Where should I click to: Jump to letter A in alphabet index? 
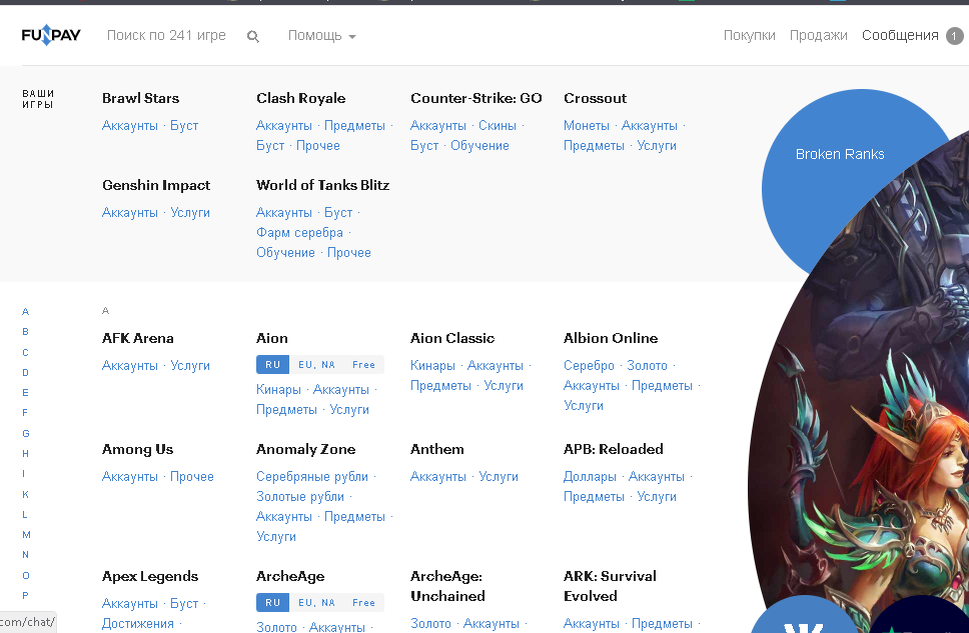click(x=25, y=312)
